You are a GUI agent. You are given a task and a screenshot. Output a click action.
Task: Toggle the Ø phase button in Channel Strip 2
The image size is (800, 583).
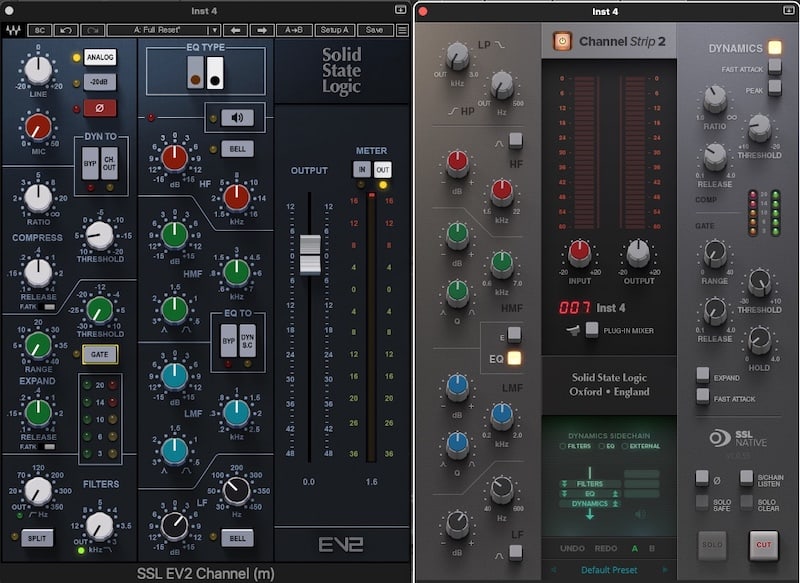pos(702,478)
